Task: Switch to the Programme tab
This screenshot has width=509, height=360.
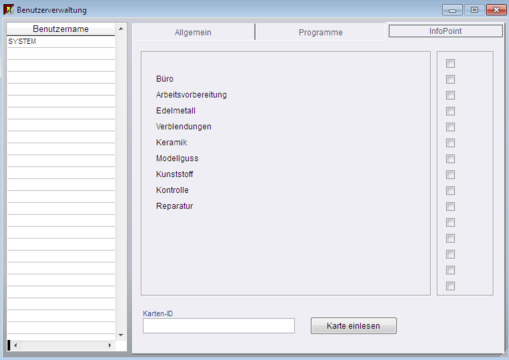Action: coord(320,32)
